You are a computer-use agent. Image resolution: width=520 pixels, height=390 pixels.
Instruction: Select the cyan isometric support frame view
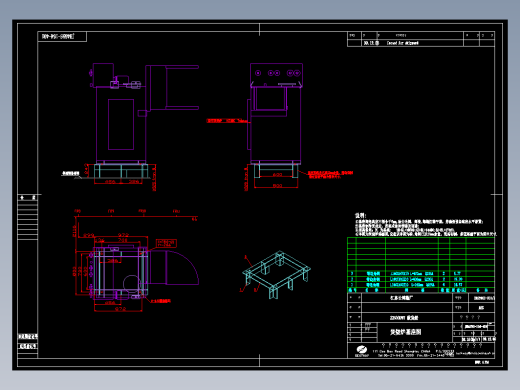(276, 275)
